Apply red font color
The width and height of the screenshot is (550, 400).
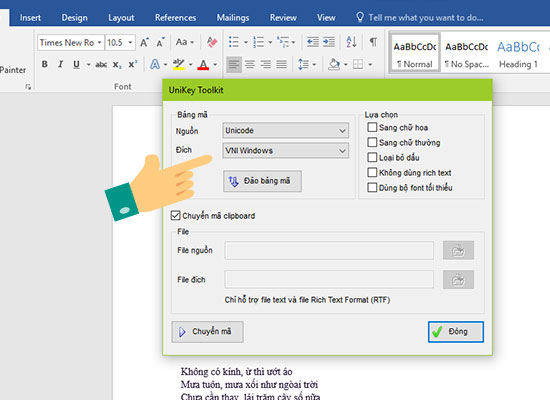click(203, 64)
